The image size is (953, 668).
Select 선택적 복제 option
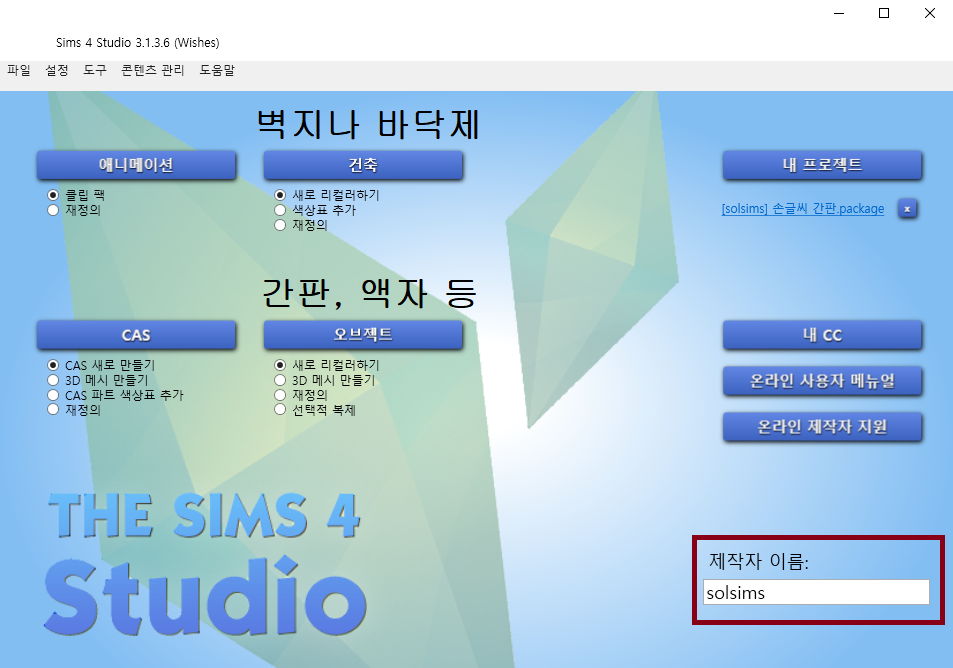point(315,410)
